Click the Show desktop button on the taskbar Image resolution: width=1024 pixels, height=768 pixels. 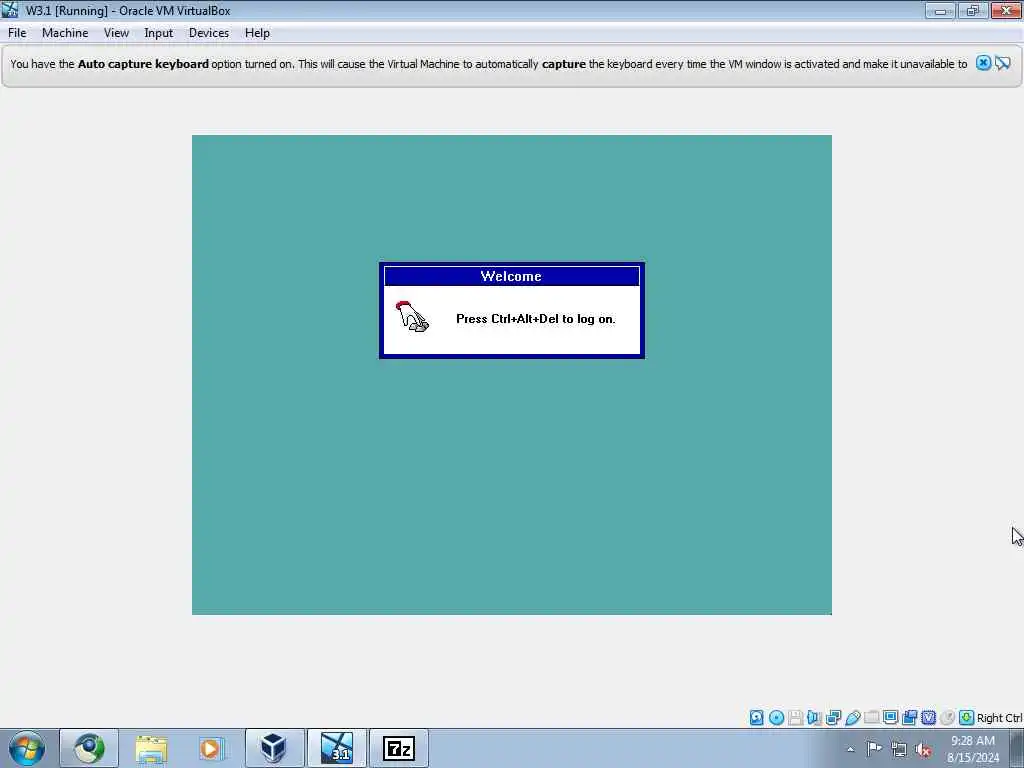pyautogui.click(x=1017, y=748)
